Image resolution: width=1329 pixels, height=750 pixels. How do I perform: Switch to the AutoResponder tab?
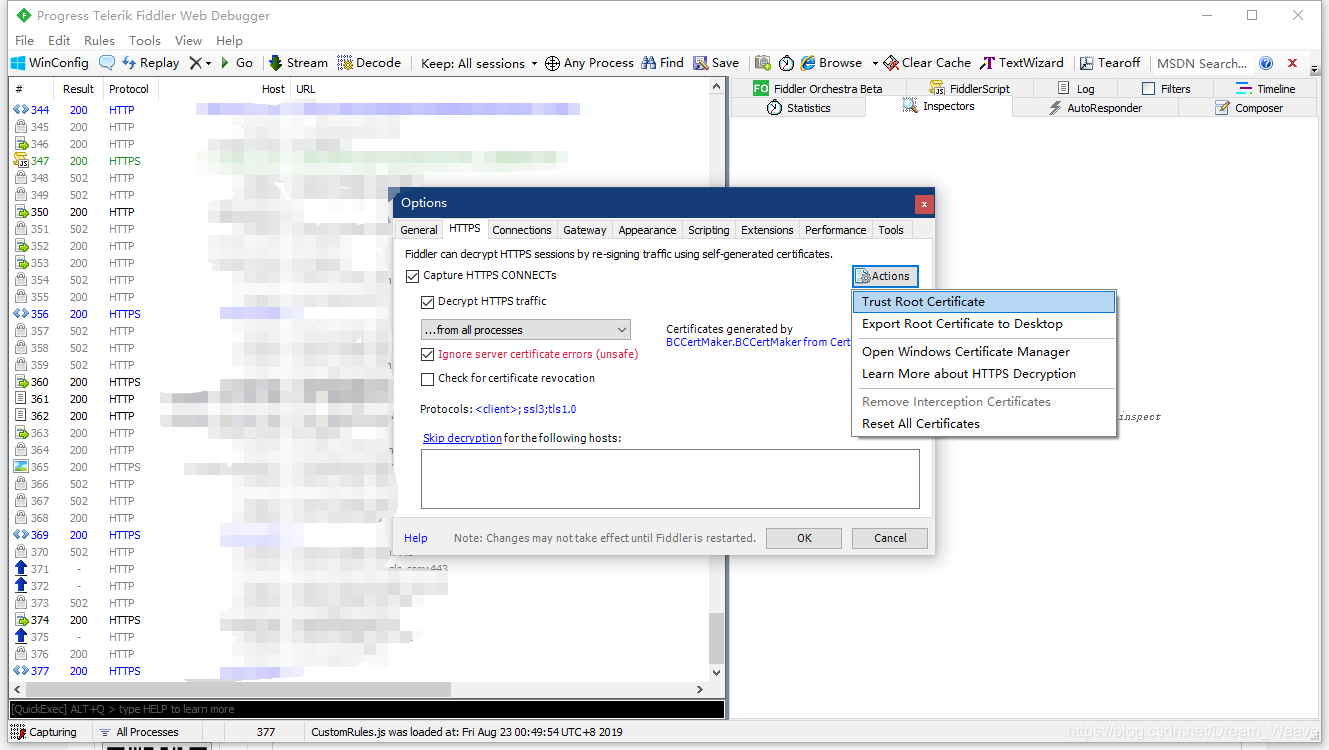[1095, 108]
